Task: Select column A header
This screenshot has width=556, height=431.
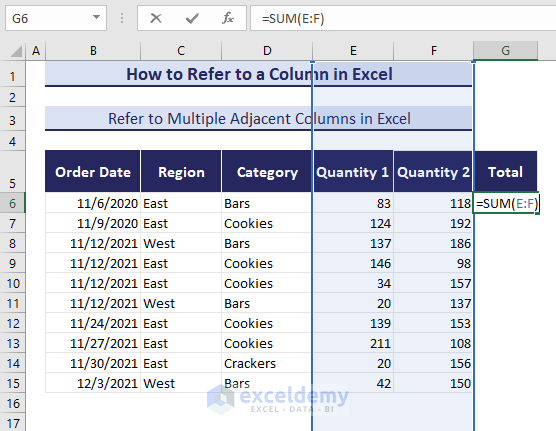Action: [x=36, y=51]
